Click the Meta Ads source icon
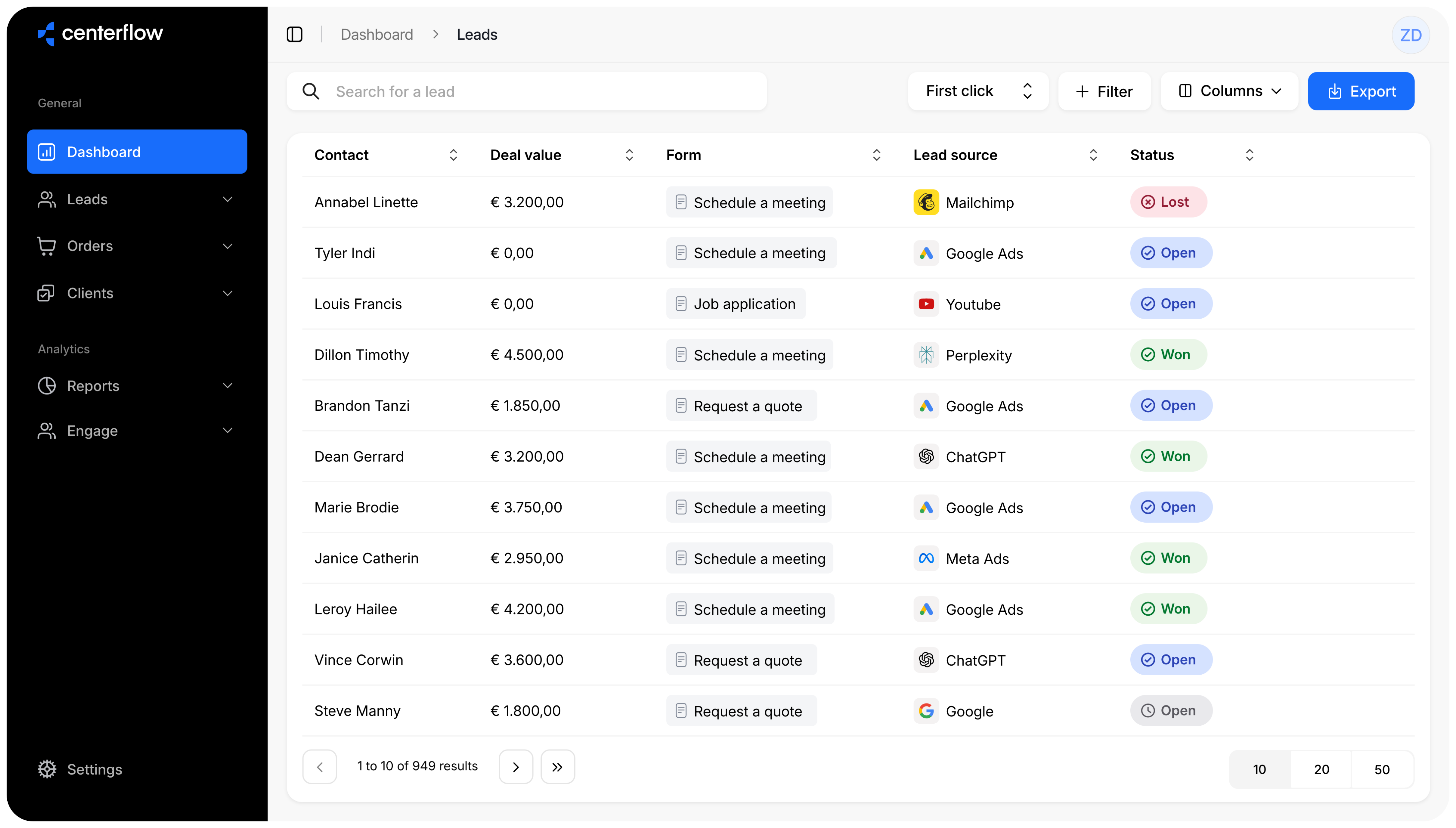The height and width of the screenshot is (828, 1456). pos(926,558)
